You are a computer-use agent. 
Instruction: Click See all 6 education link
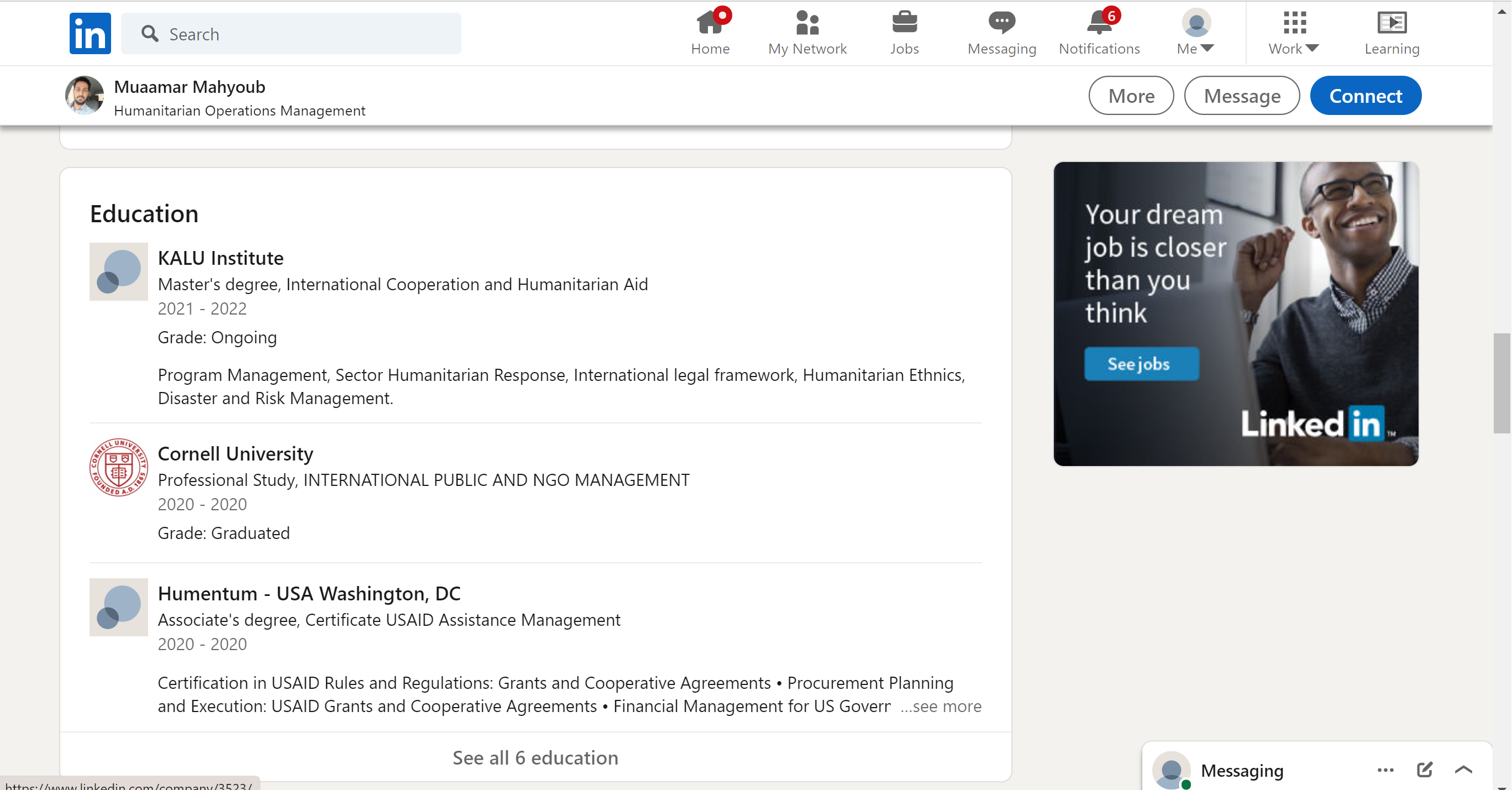click(x=535, y=758)
